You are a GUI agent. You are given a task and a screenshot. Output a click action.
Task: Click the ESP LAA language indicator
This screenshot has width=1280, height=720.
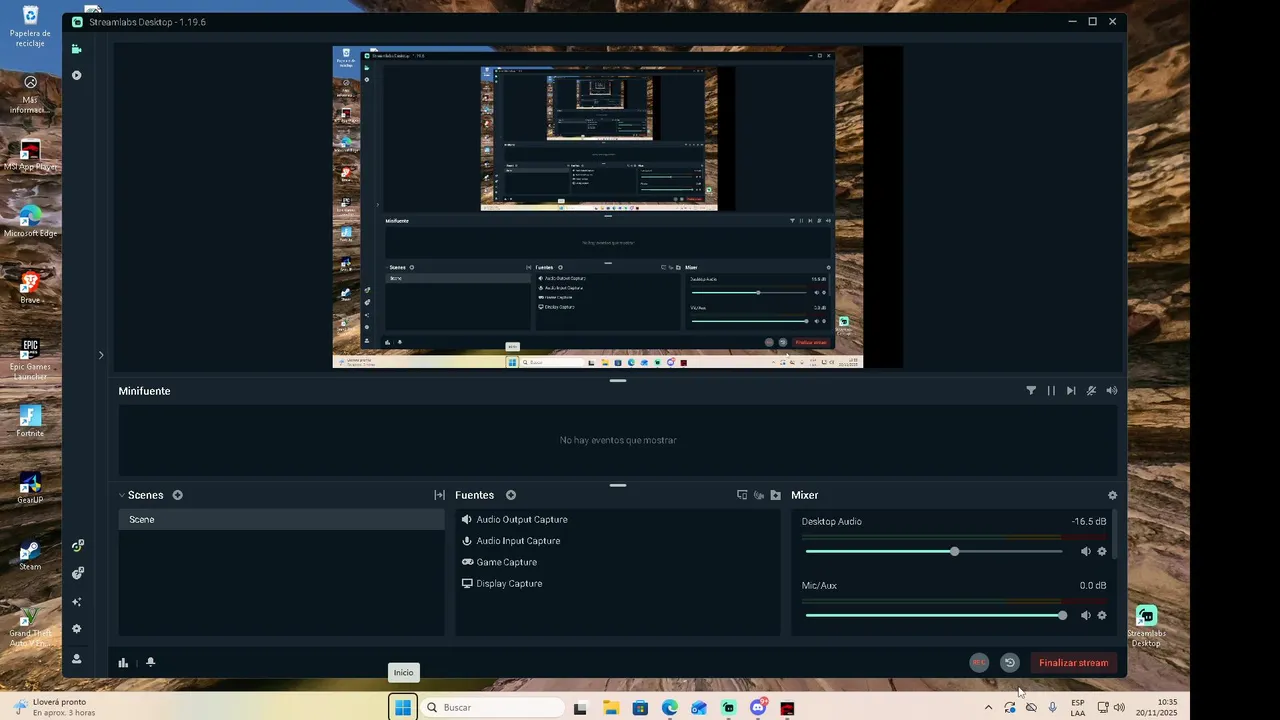[1078, 707]
